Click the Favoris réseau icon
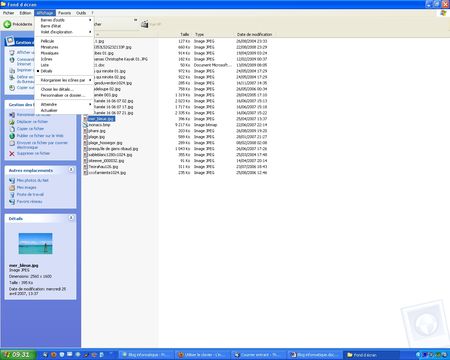450x360 pixels. click(x=12, y=202)
